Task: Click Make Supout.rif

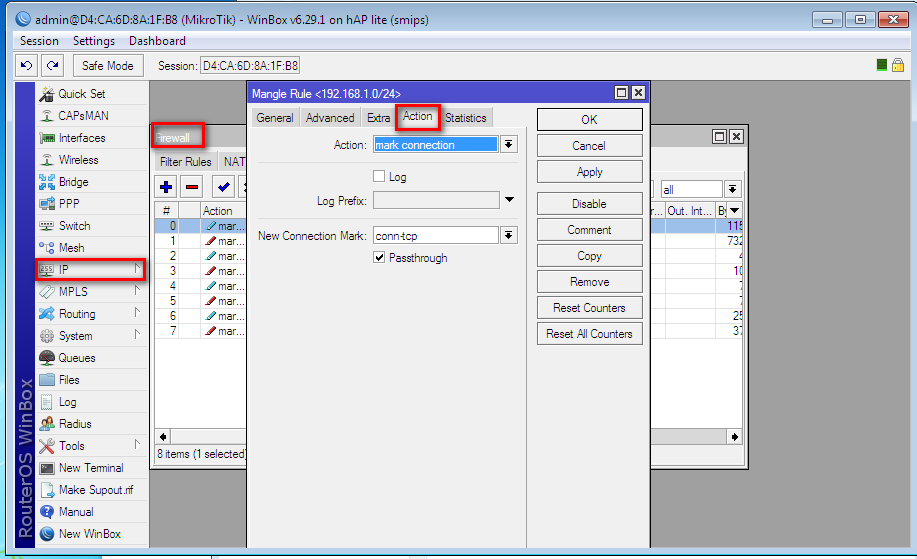Action: [x=91, y=490]
